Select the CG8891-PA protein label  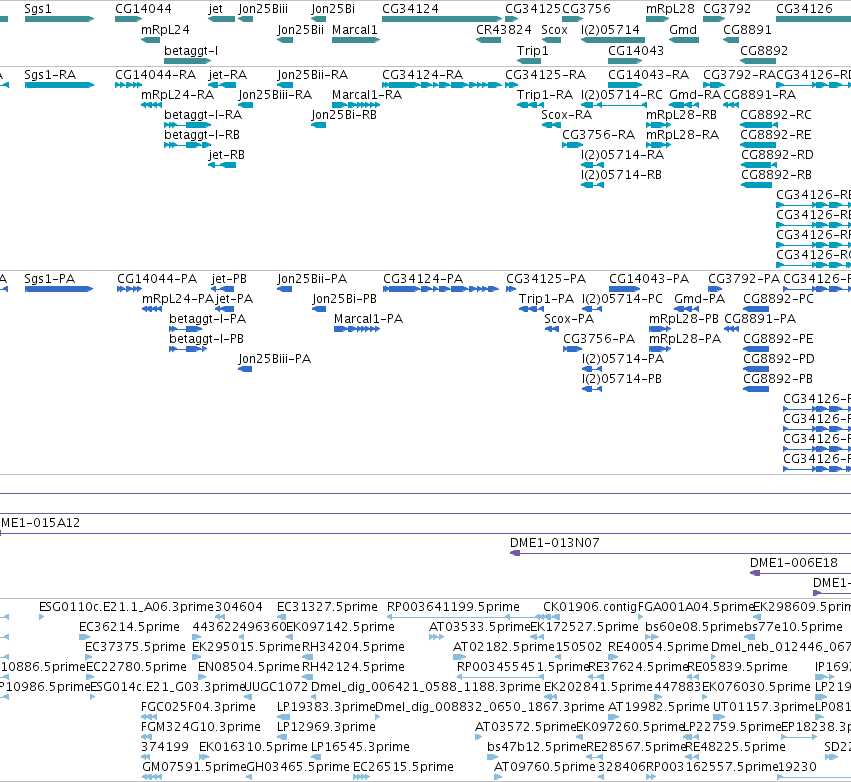(760, 319)
